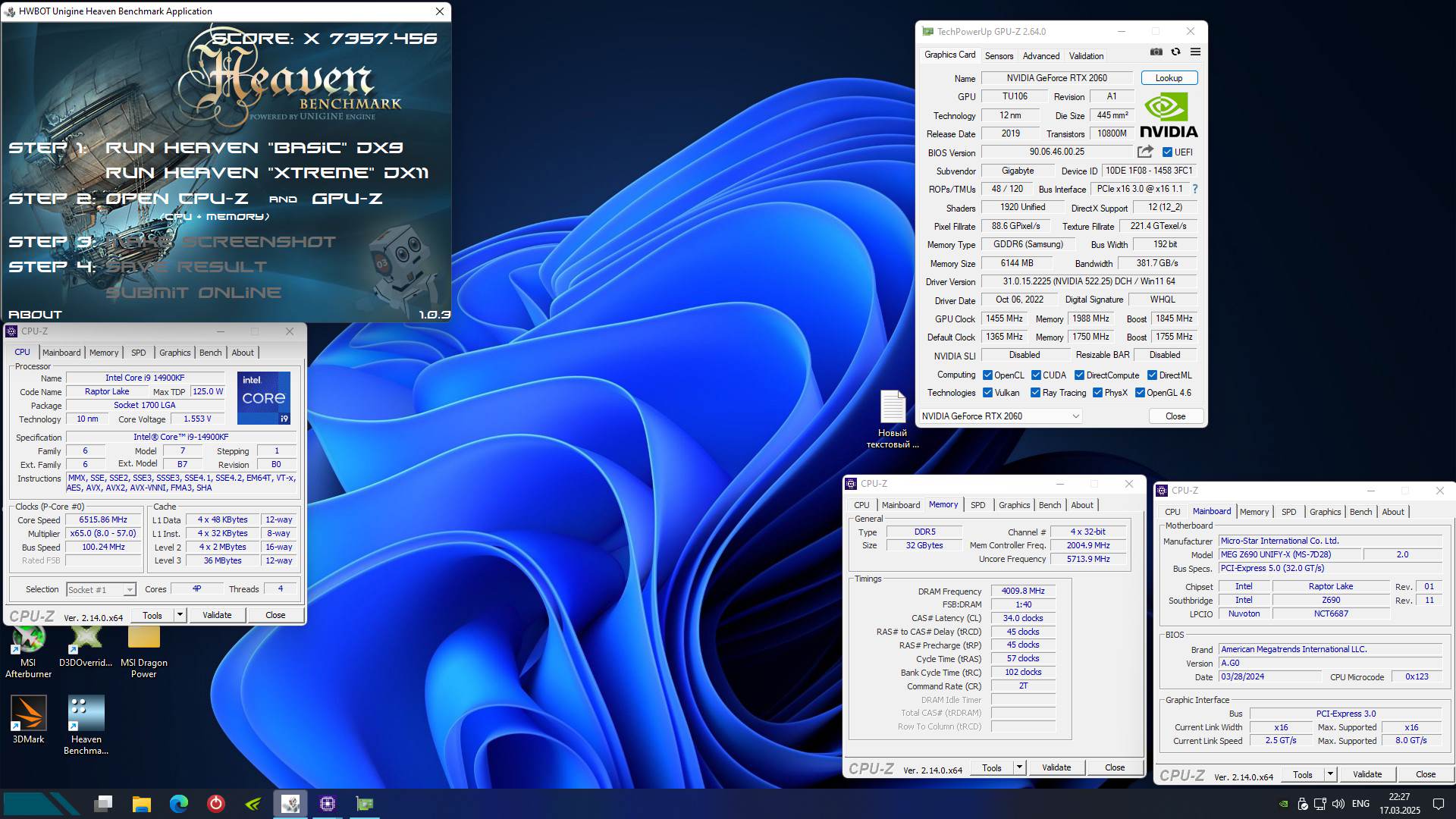Switch to CPU-Z taskbar app
This screenshot has height=819, width=1456.
[328, 804]
